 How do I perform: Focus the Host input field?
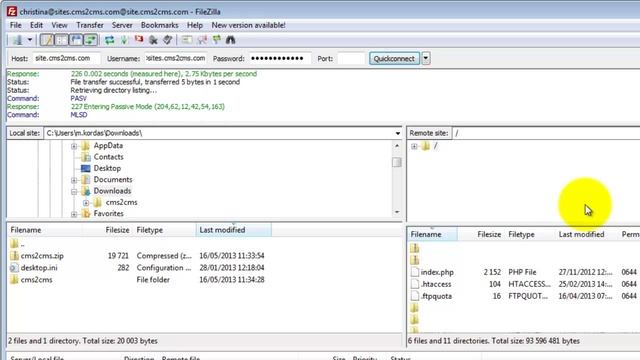67,58
